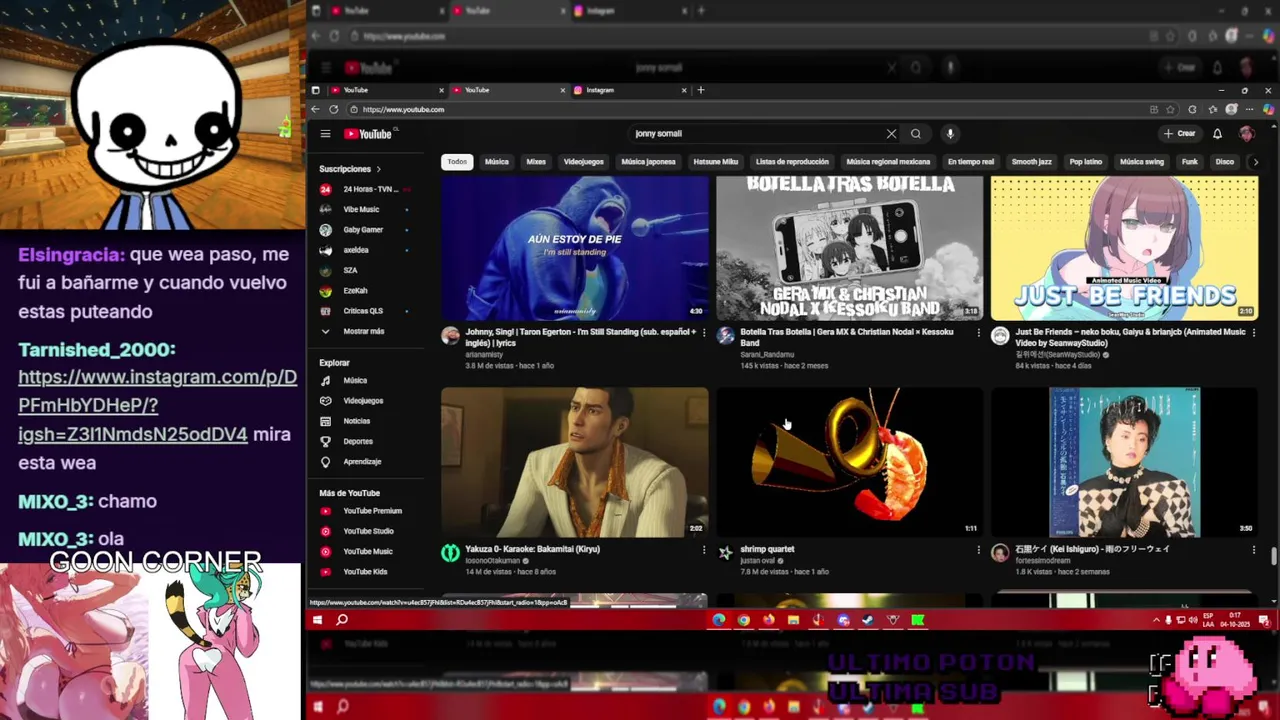
Task: Open YouTube Studio in the sidebar
Action: coord(364,531)
